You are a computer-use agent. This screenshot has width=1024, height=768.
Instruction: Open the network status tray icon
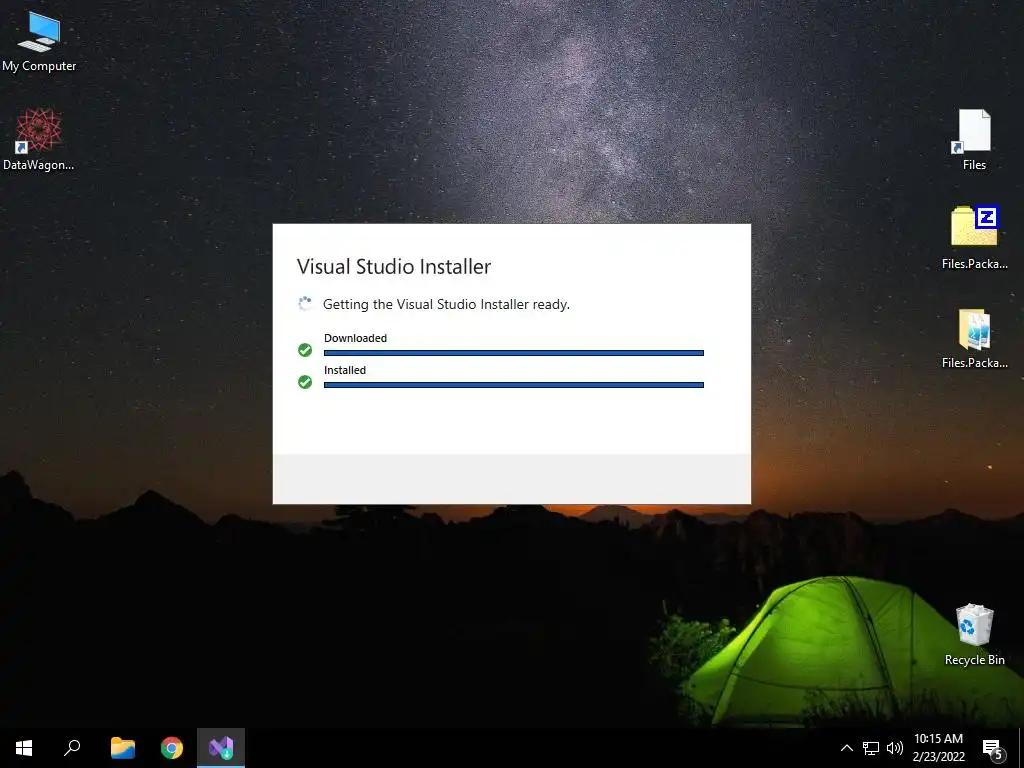(x=871, y=748)
